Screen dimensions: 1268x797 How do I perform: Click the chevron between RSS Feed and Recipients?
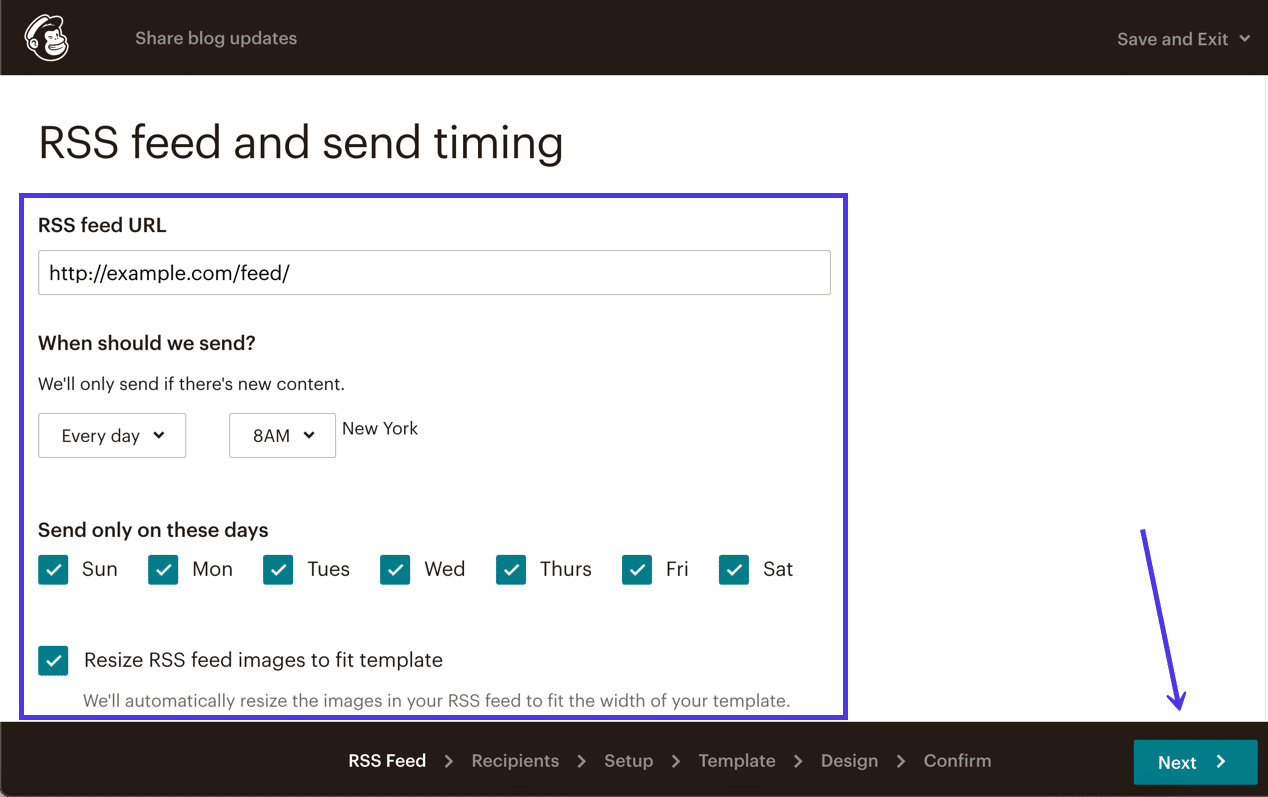tap(448, 761)
